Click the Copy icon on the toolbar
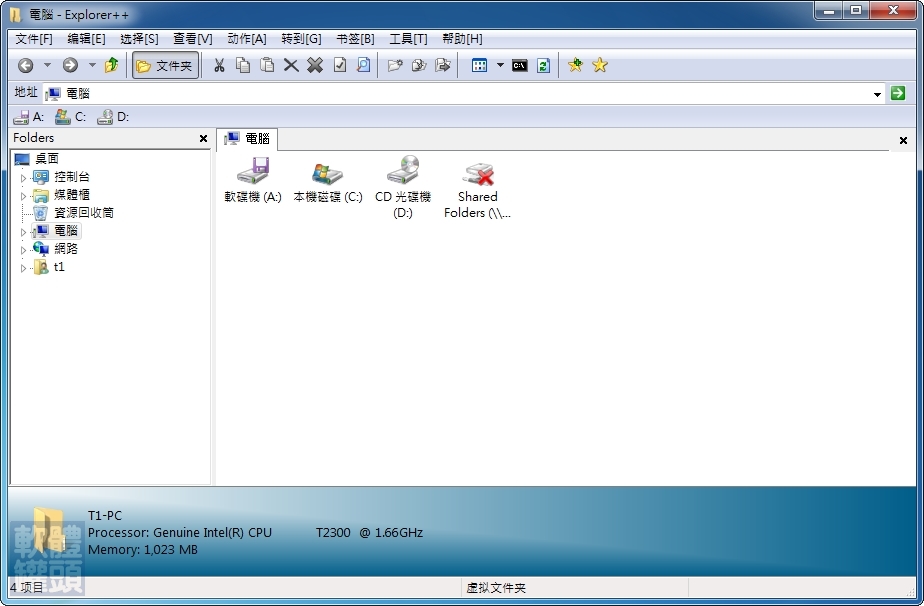The height and width of the screenshot is (606, 924). click(241, 65)
